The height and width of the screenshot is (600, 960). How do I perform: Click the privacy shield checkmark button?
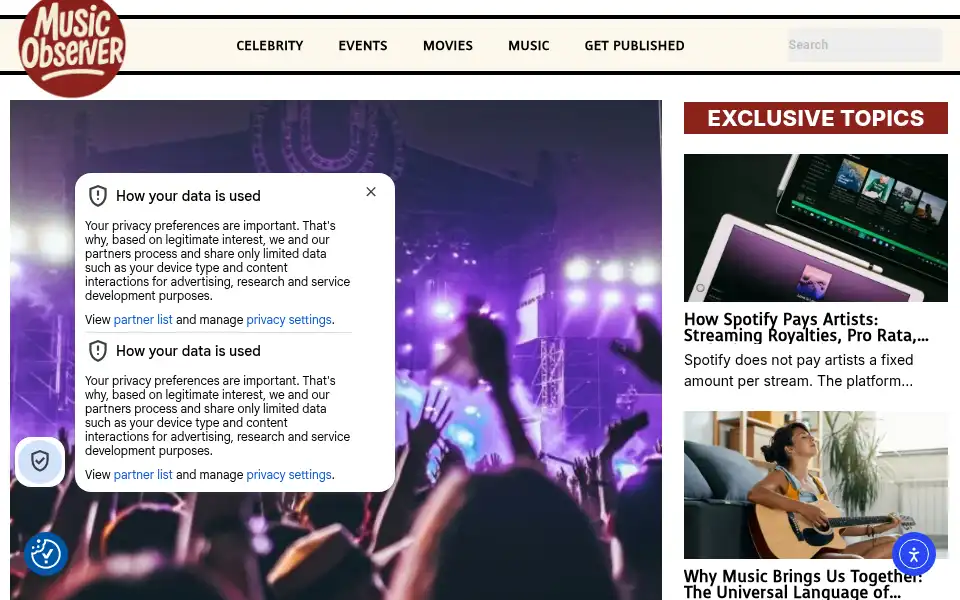pos(40,461)
